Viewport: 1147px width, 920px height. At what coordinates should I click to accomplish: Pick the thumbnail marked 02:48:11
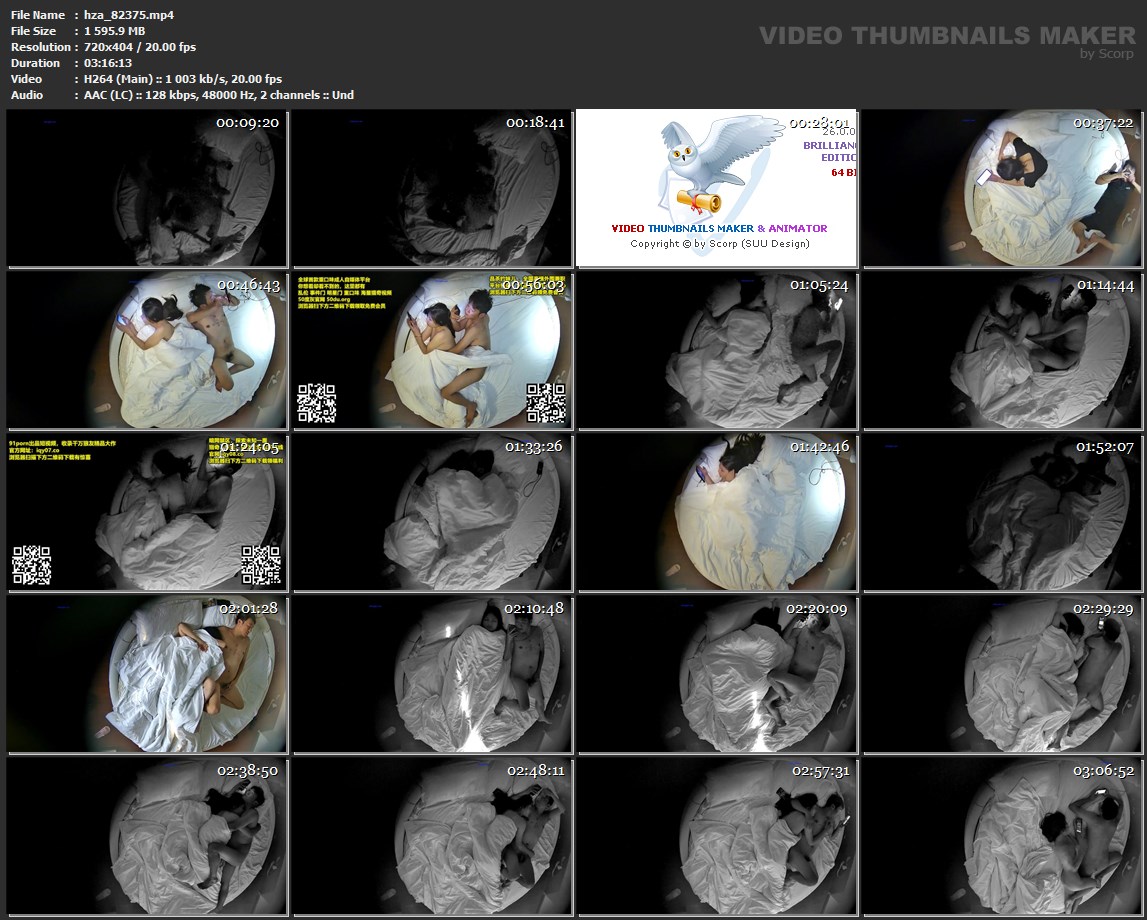tap(432, 836)
